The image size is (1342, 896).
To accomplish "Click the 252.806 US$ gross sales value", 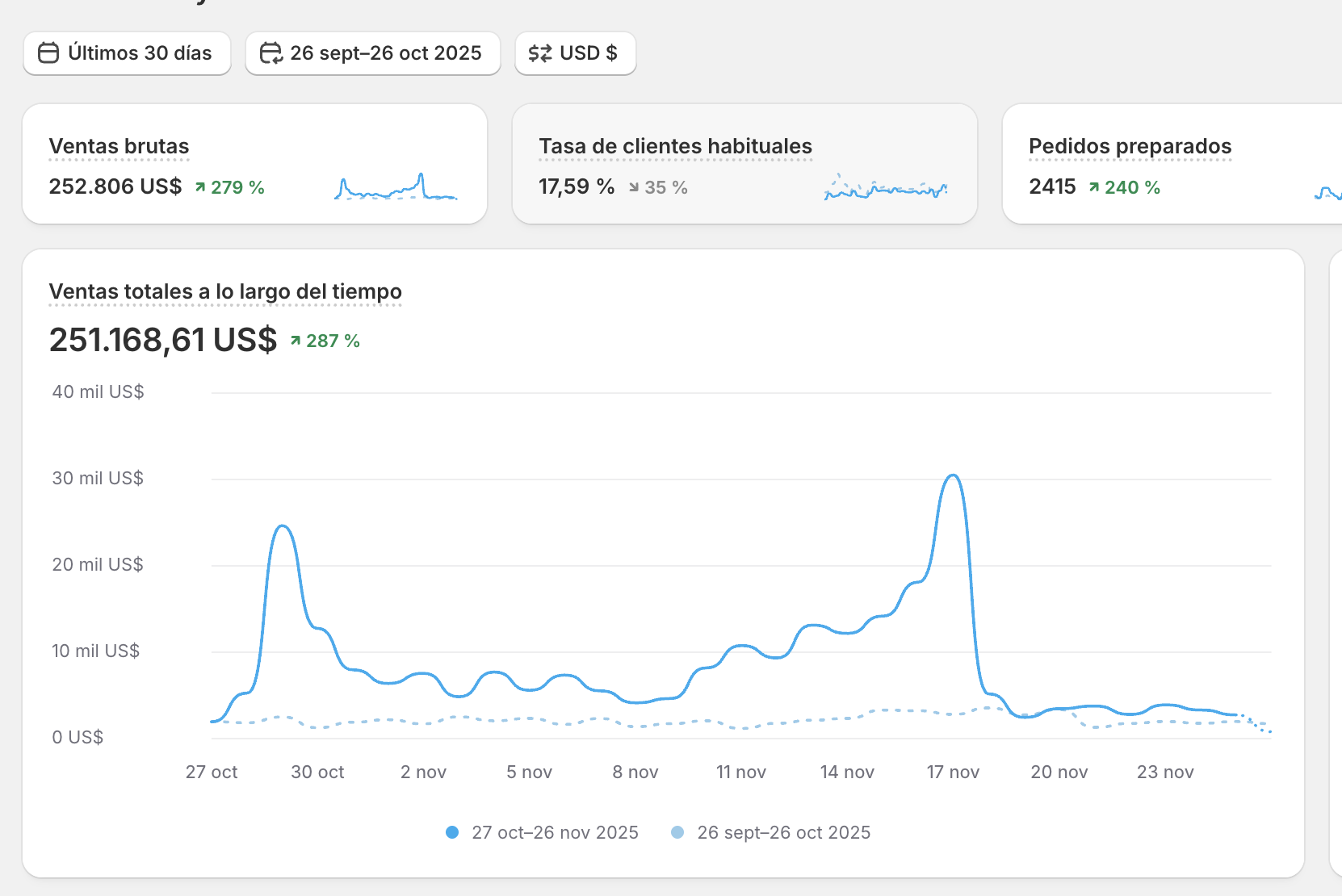I will point(115,186).
